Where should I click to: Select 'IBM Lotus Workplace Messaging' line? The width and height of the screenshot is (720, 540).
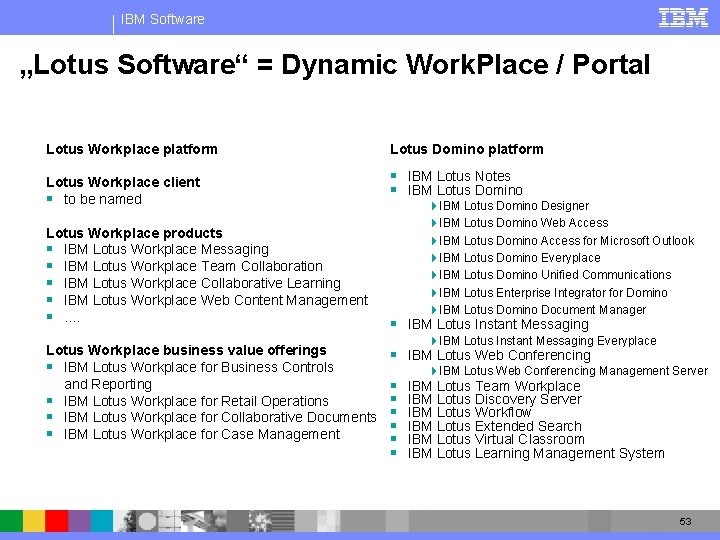[166, 249]
